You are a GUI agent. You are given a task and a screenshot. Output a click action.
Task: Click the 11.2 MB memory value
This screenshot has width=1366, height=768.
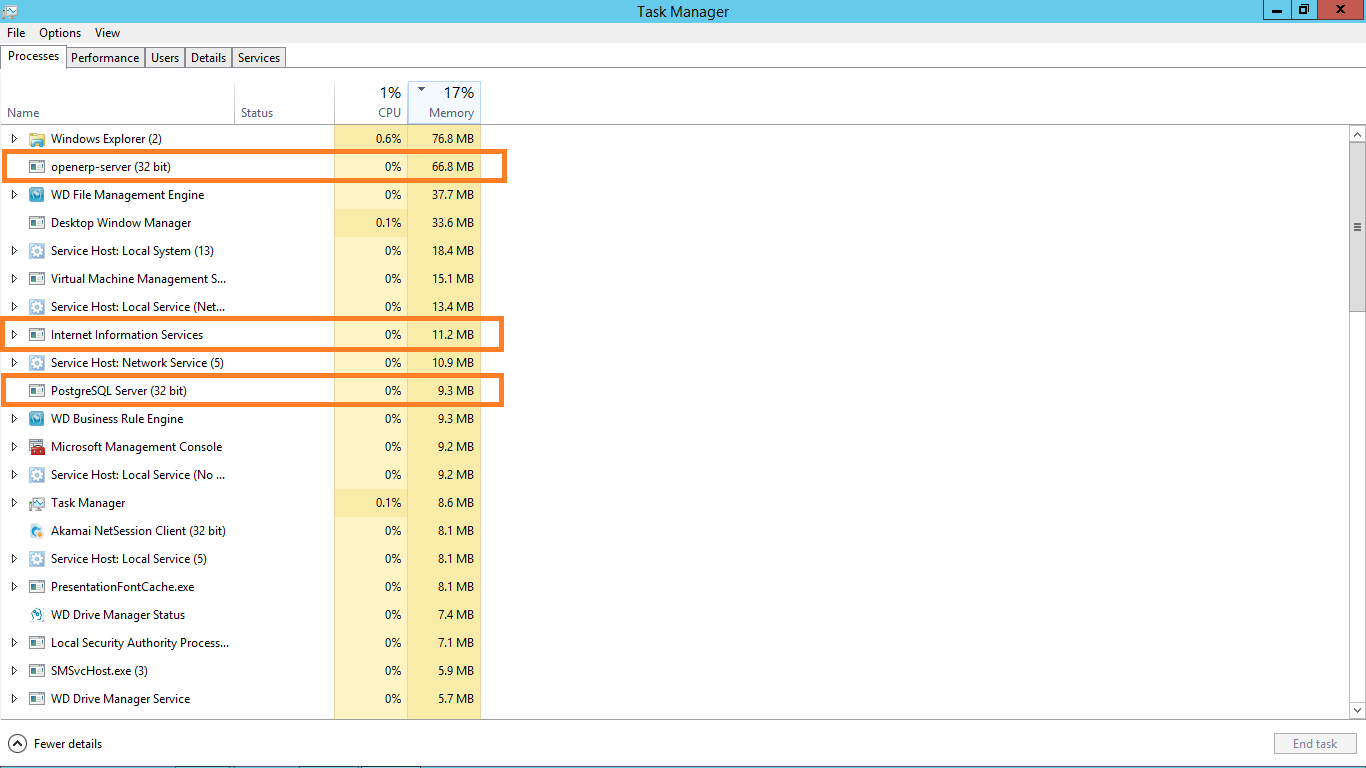pyautogui.click(x=453, y=335)
